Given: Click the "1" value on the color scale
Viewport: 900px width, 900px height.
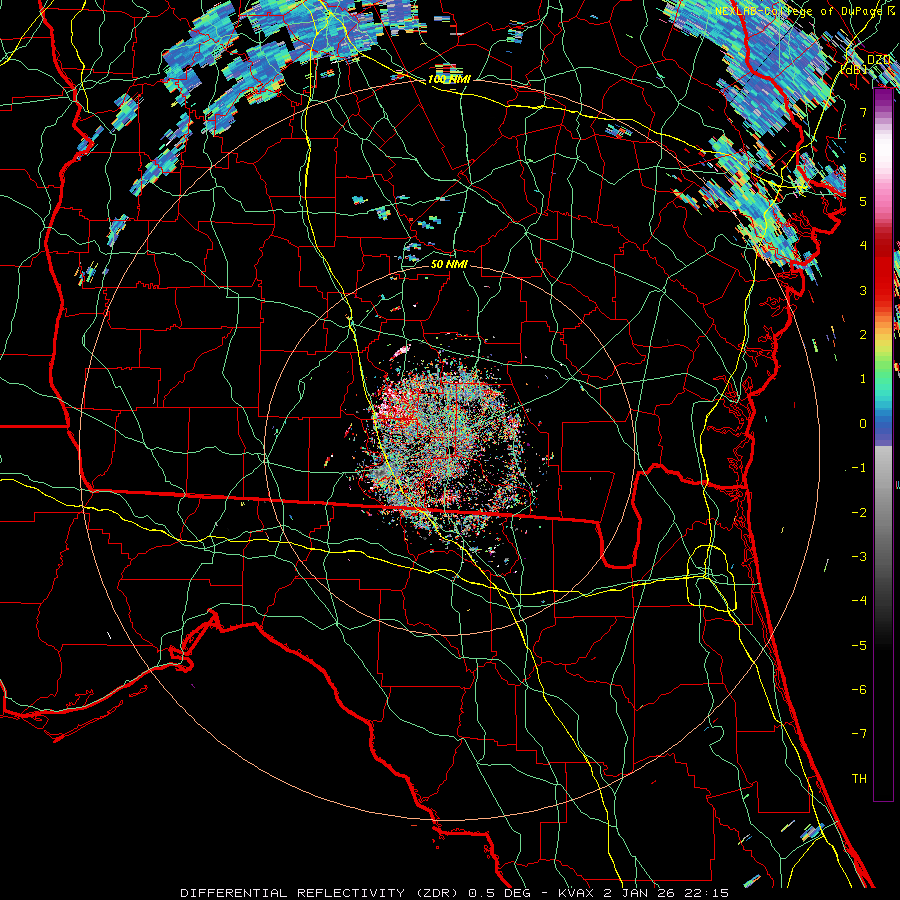Looking at the screenshot, I should point(863,379).
